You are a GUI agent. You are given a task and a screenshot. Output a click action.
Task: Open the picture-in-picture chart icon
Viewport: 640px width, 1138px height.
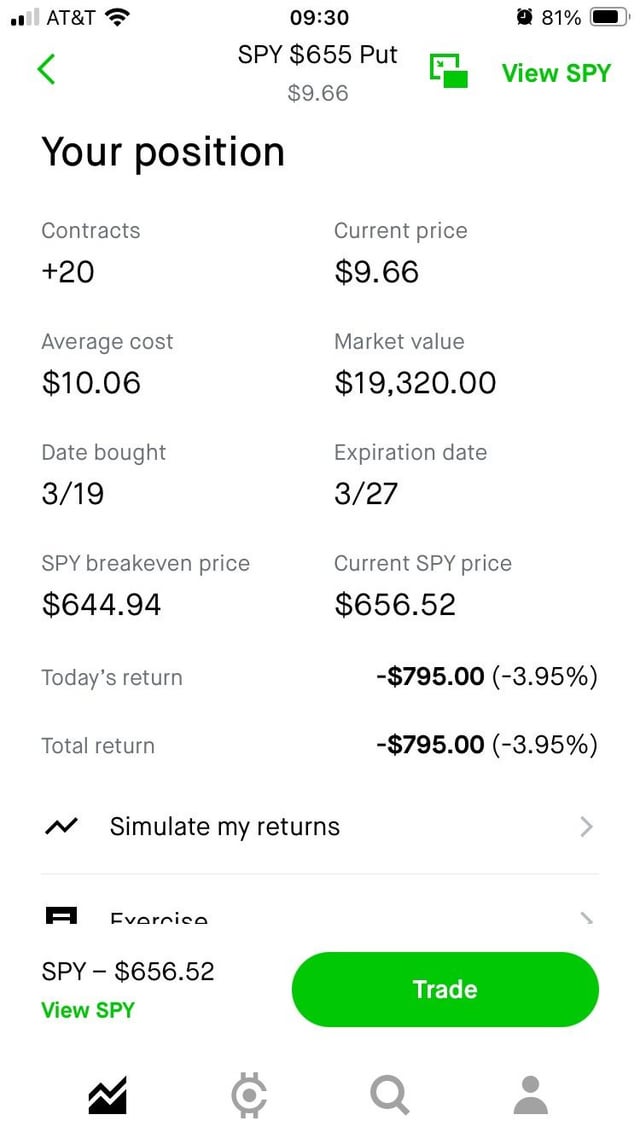449,70
